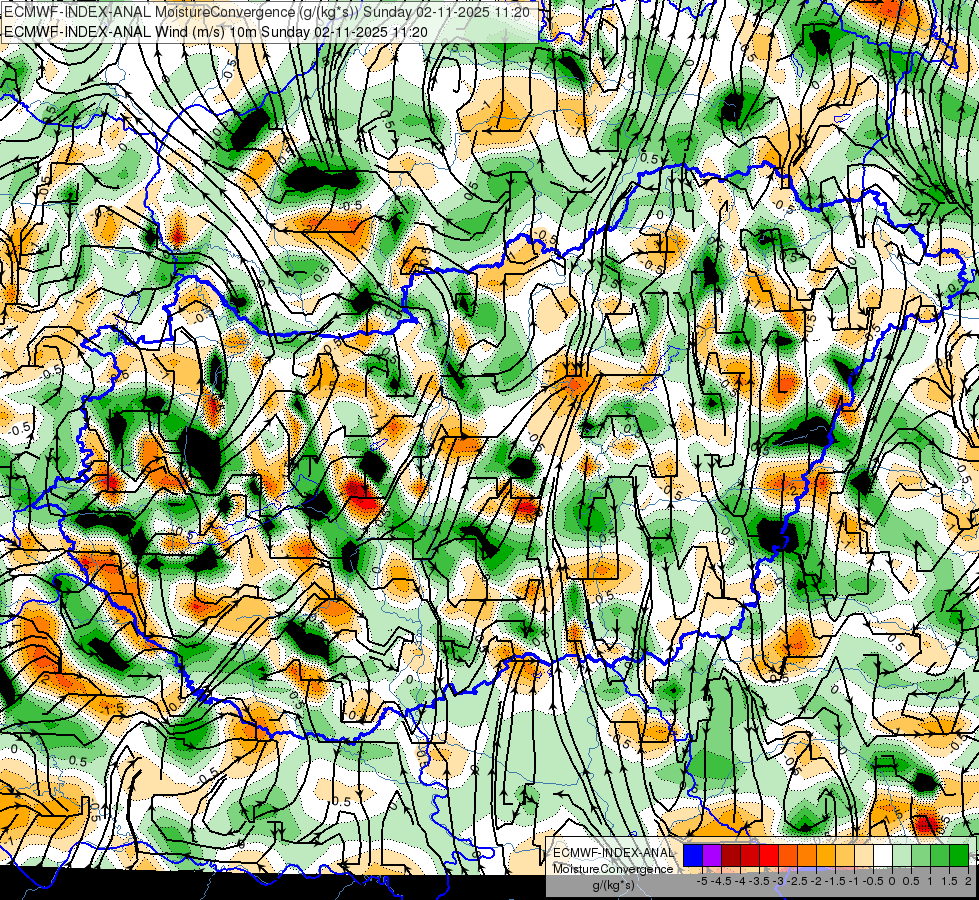Click the Wind (m/s) 10m title line
The image size is (979, 900).
pyautogui.click(x=216, y=31)
